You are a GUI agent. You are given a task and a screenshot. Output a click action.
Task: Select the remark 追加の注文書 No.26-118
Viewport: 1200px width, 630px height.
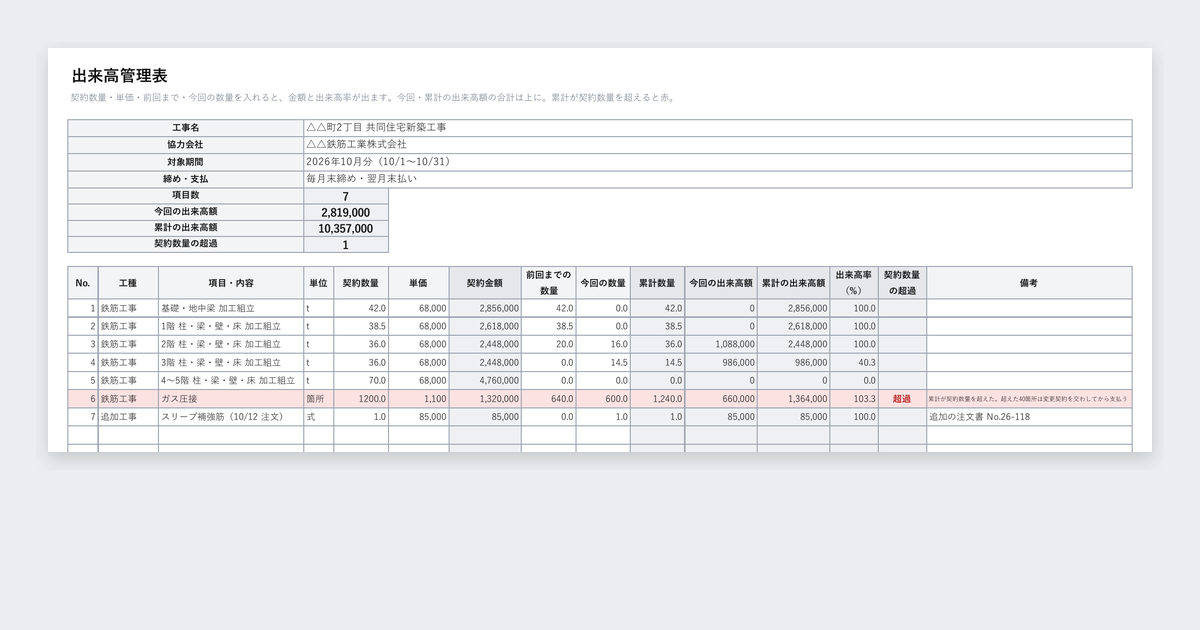point(1029,417)
